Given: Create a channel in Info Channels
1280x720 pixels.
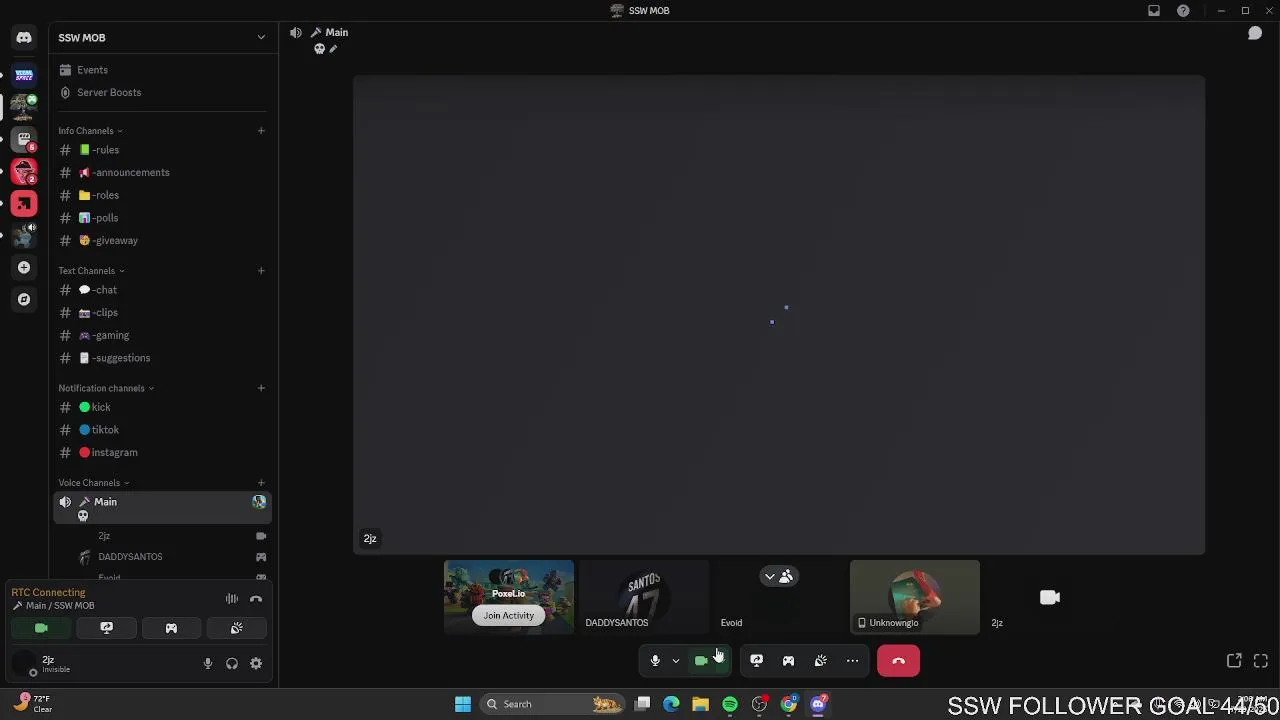Looking at the screenshot, I should coord(261,130).
